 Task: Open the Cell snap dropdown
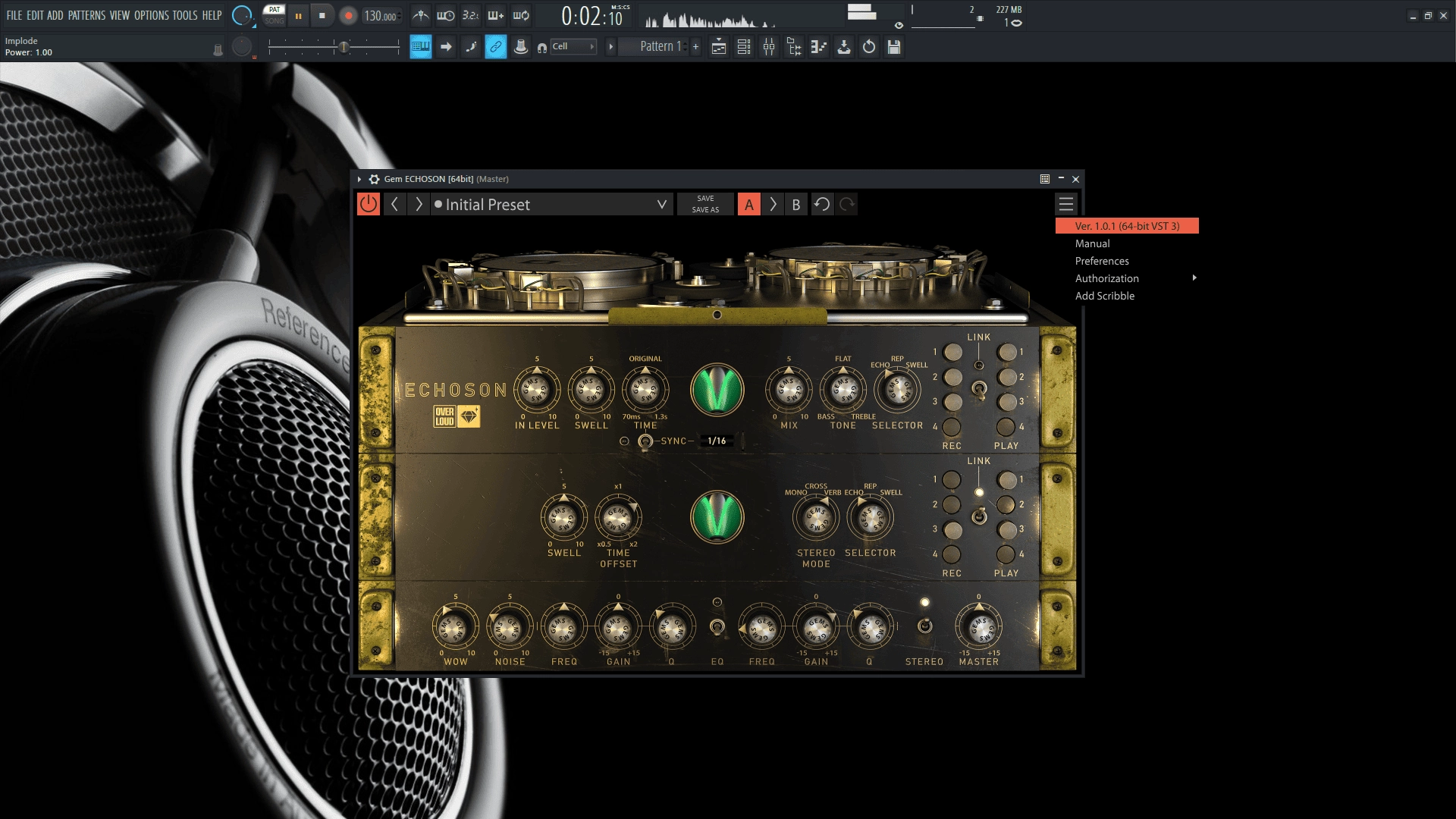point(573,46)
